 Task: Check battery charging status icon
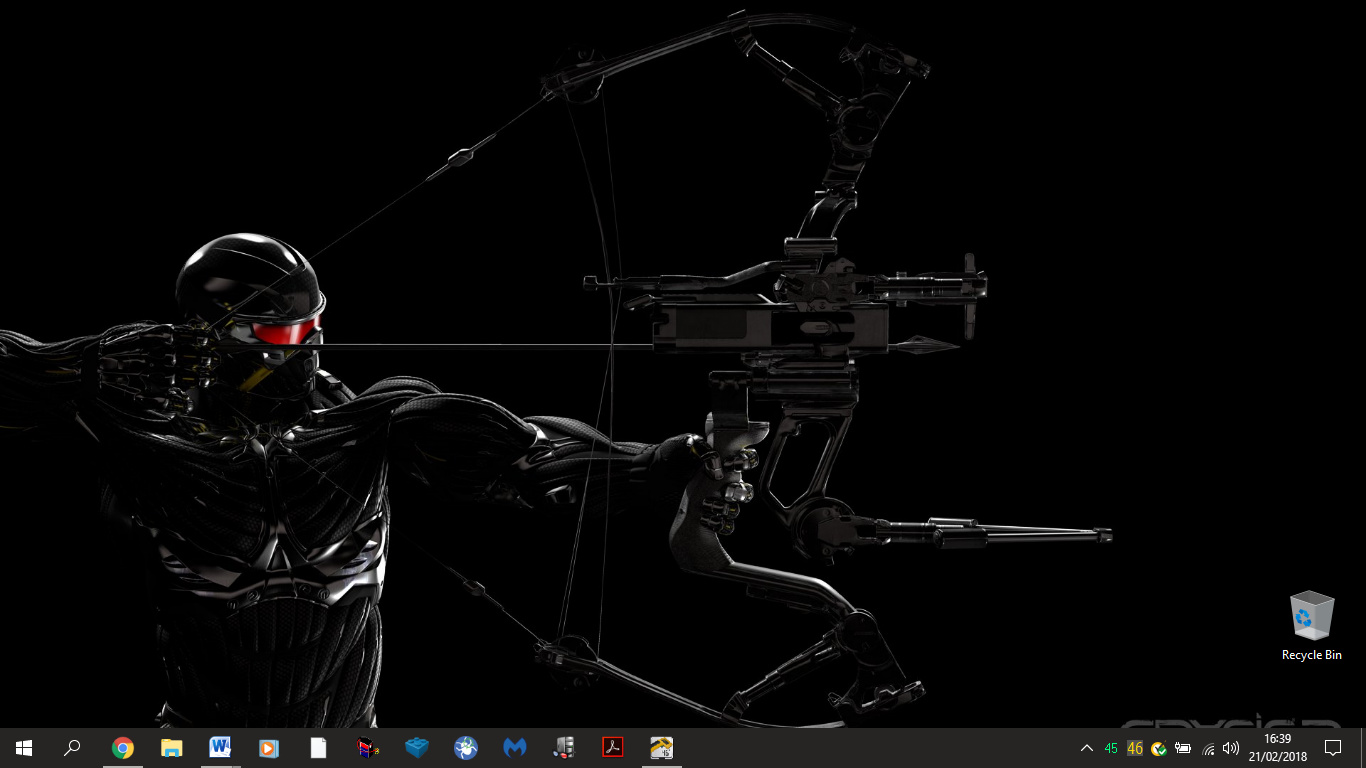click(1183, 748)
